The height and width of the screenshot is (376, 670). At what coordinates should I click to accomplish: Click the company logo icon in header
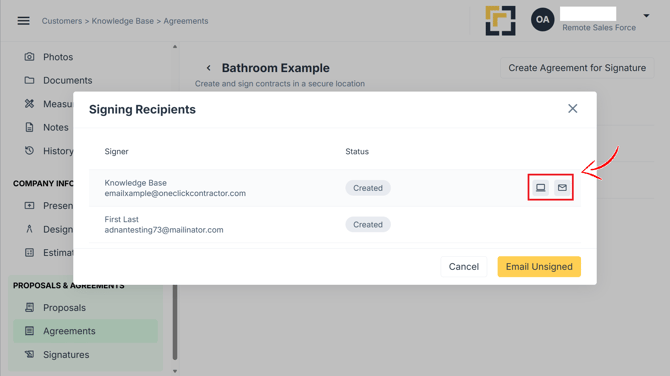tap(500, 21)
